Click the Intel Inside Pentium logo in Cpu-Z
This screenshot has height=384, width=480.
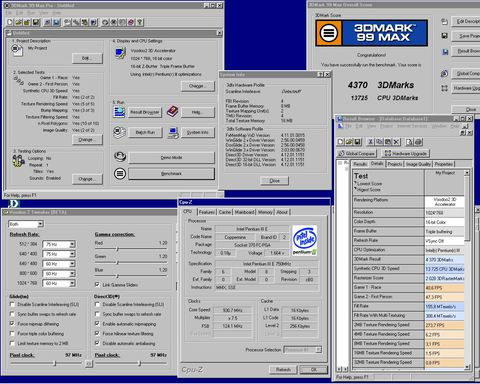coord(304,240)
